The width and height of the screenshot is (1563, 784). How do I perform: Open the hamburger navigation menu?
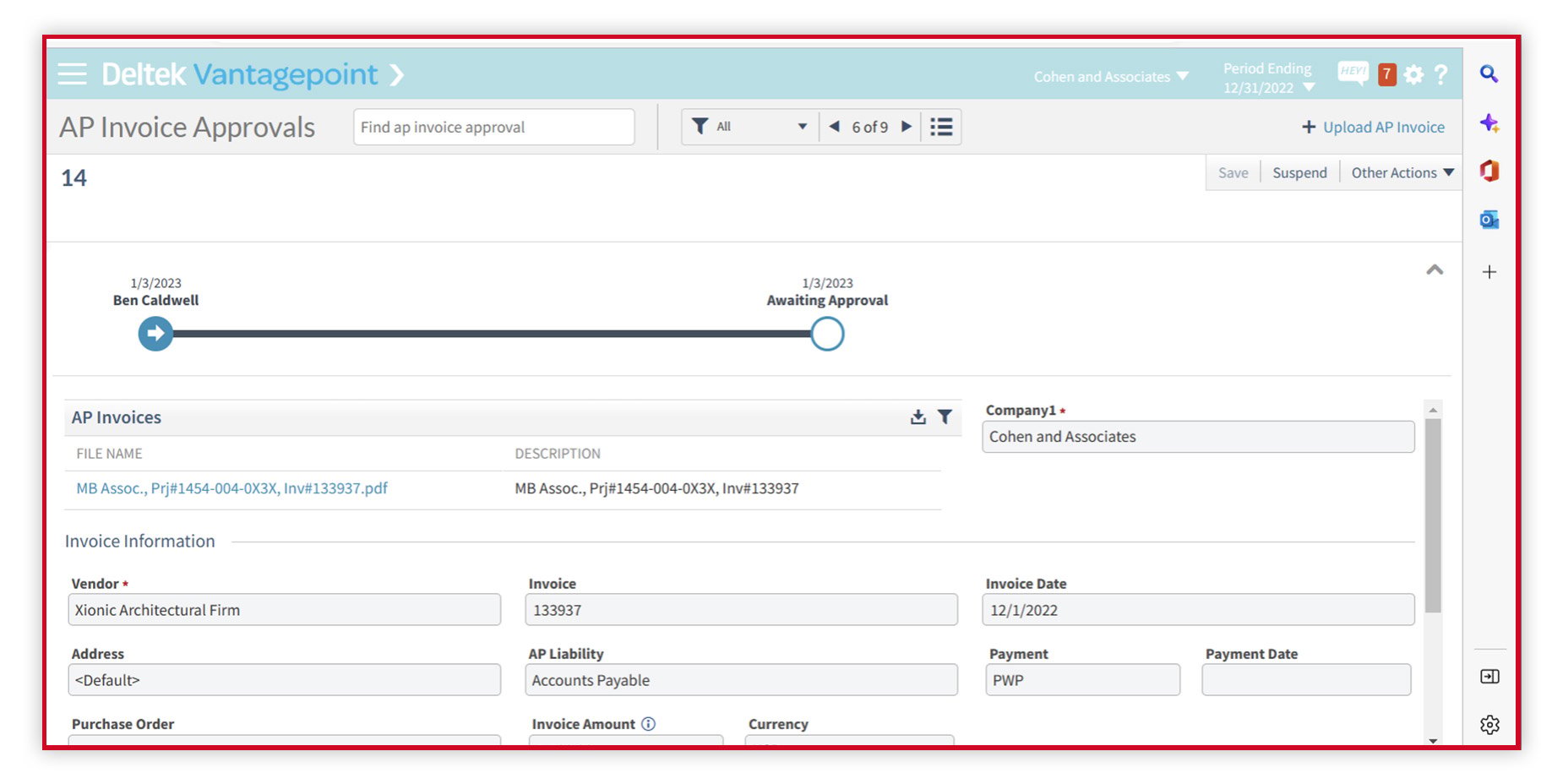pos(72,74)
